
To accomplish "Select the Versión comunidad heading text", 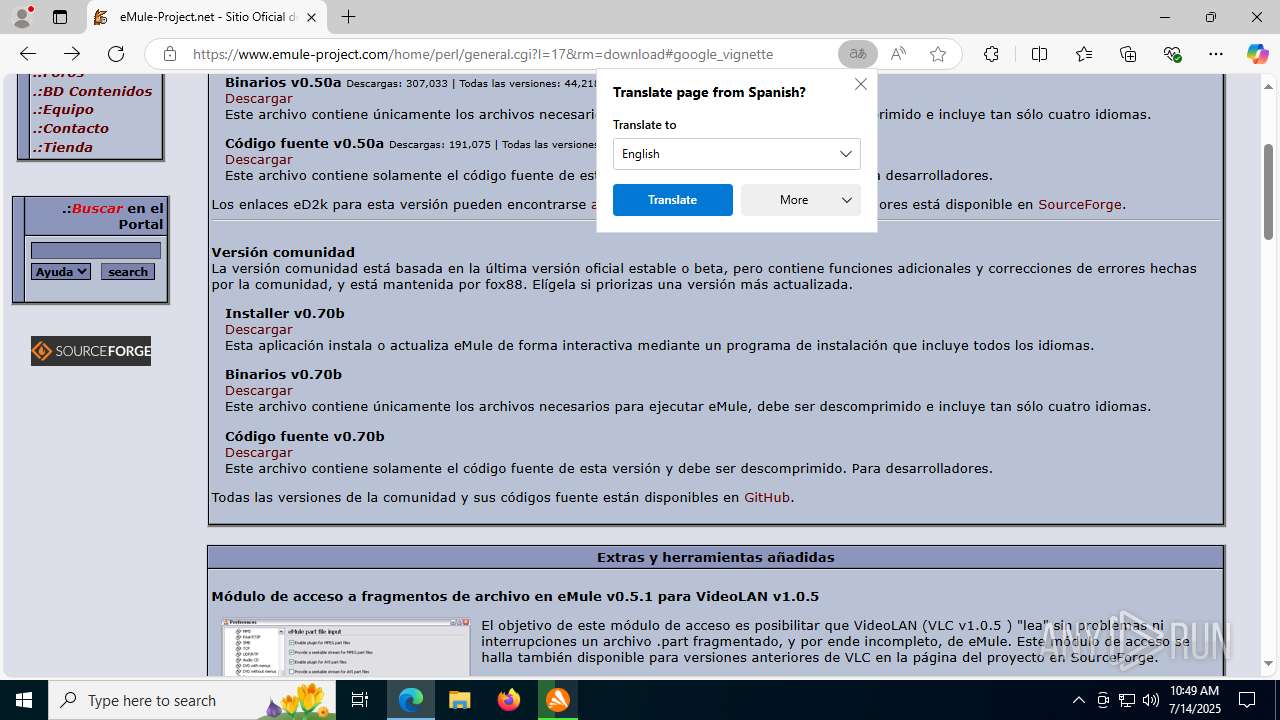I will tap(283, 252).
